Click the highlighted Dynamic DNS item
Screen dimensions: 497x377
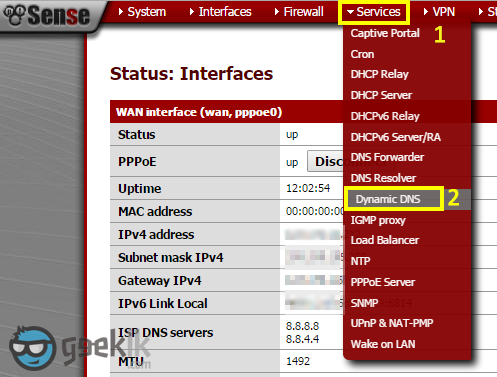click(x=388, y=199)
